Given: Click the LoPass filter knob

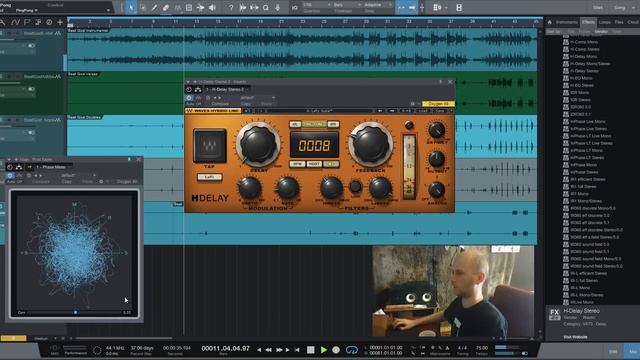Looking at the screenshot, I should [380, 188].
